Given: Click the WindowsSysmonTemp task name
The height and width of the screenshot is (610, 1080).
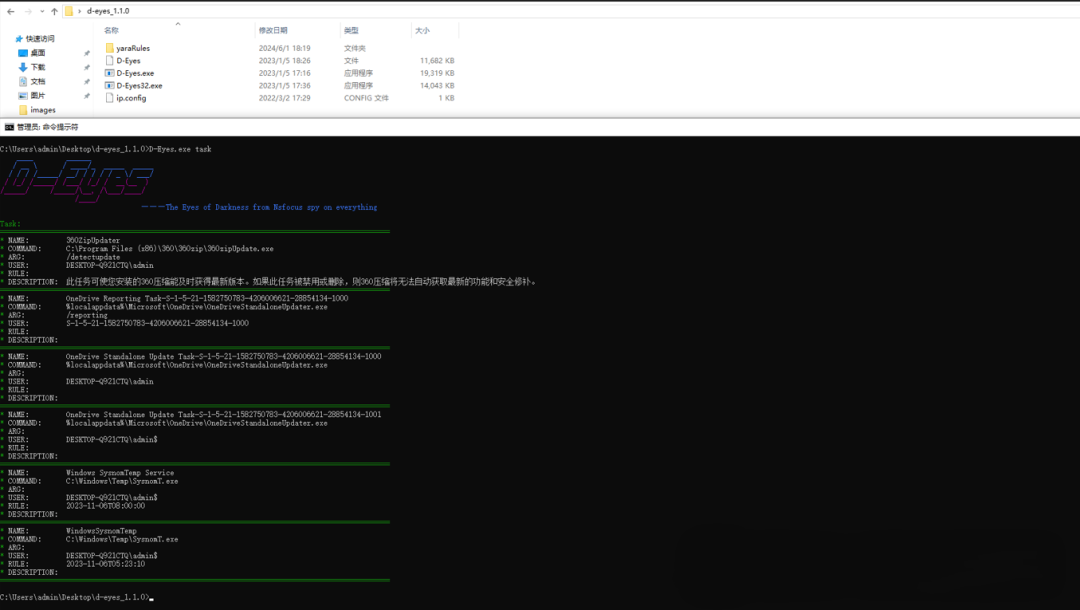Looking at the screenshot, I should tap(101, 531).
